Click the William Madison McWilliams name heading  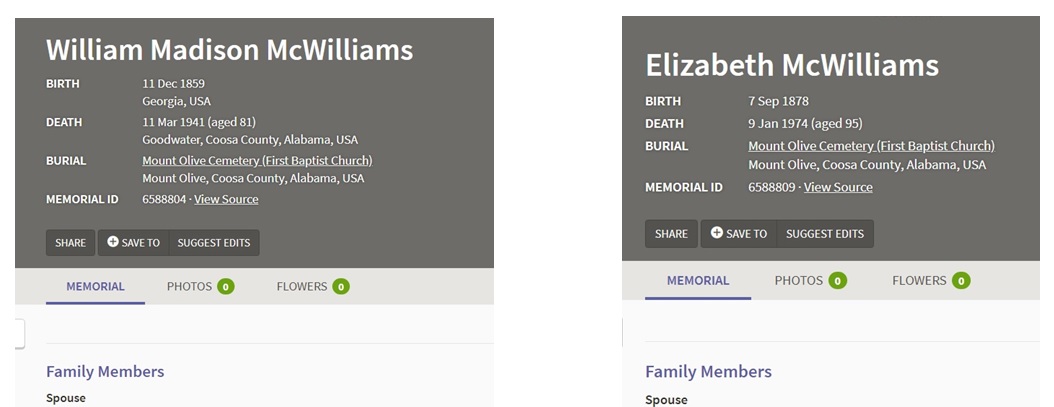(229, 50)
